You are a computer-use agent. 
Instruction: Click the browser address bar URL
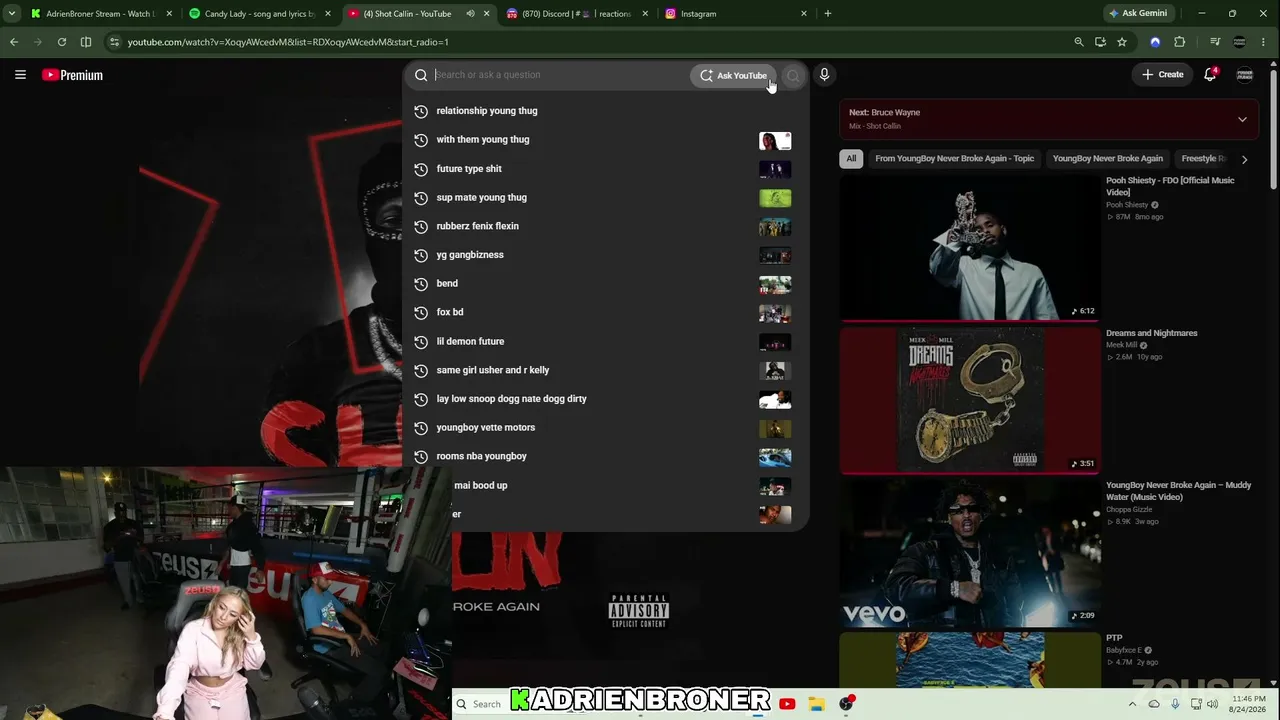click(288, 42)
